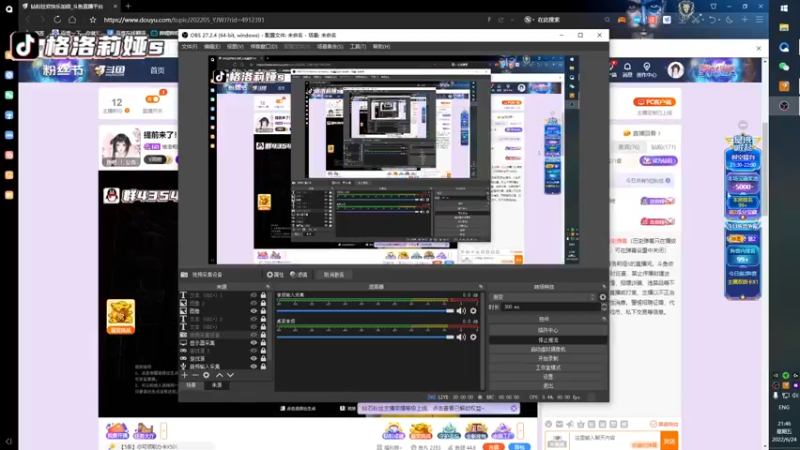Move selected source down with the down arrow
This screenshot has width=800, height=450.
(x=231, y=375)
